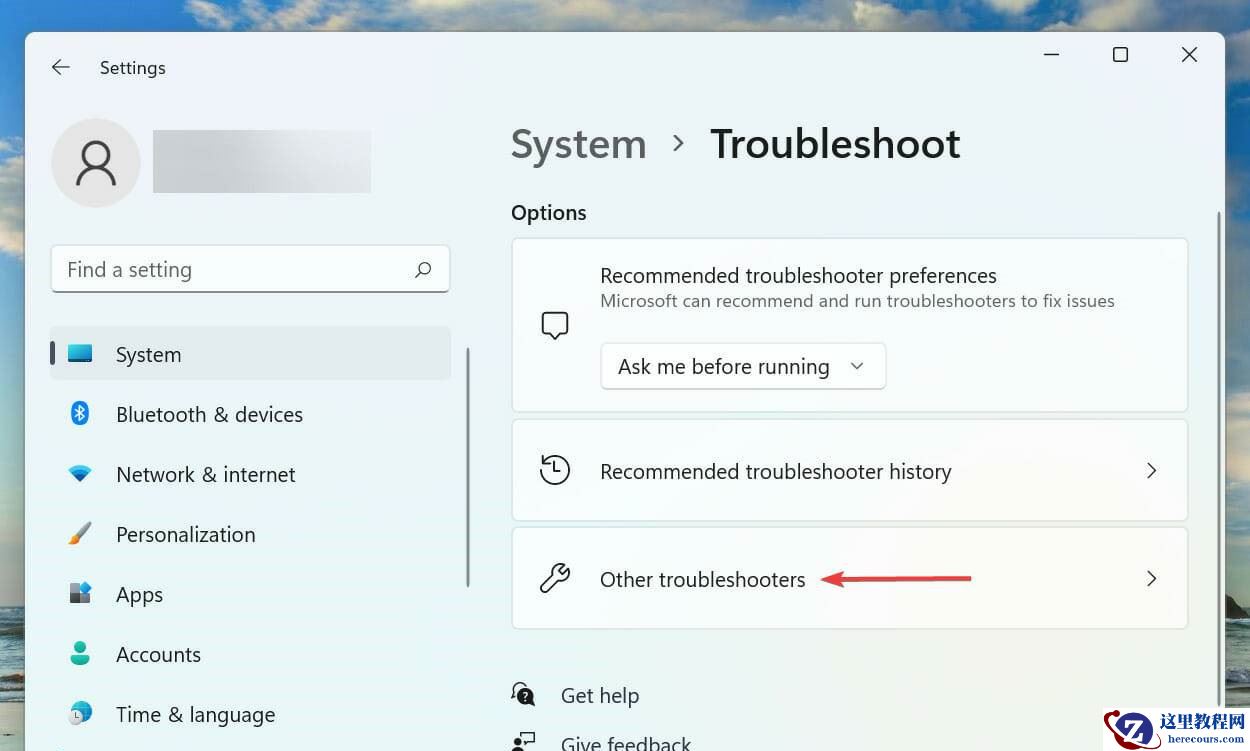Select System in the sidebar

click(x=251, y=354)
